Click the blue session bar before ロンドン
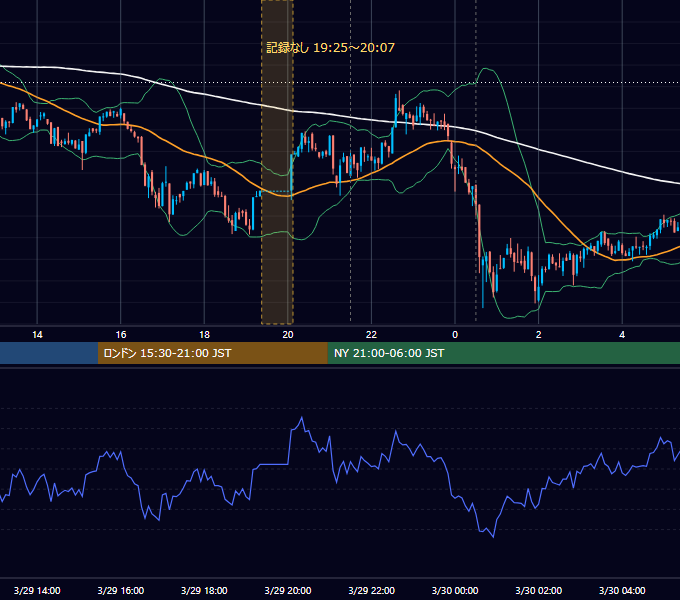 click(49, 353)
